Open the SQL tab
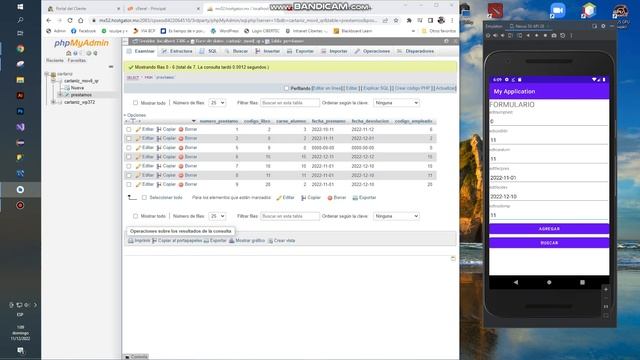The height and width of the screenshot is (360, 640). point(208,51)
